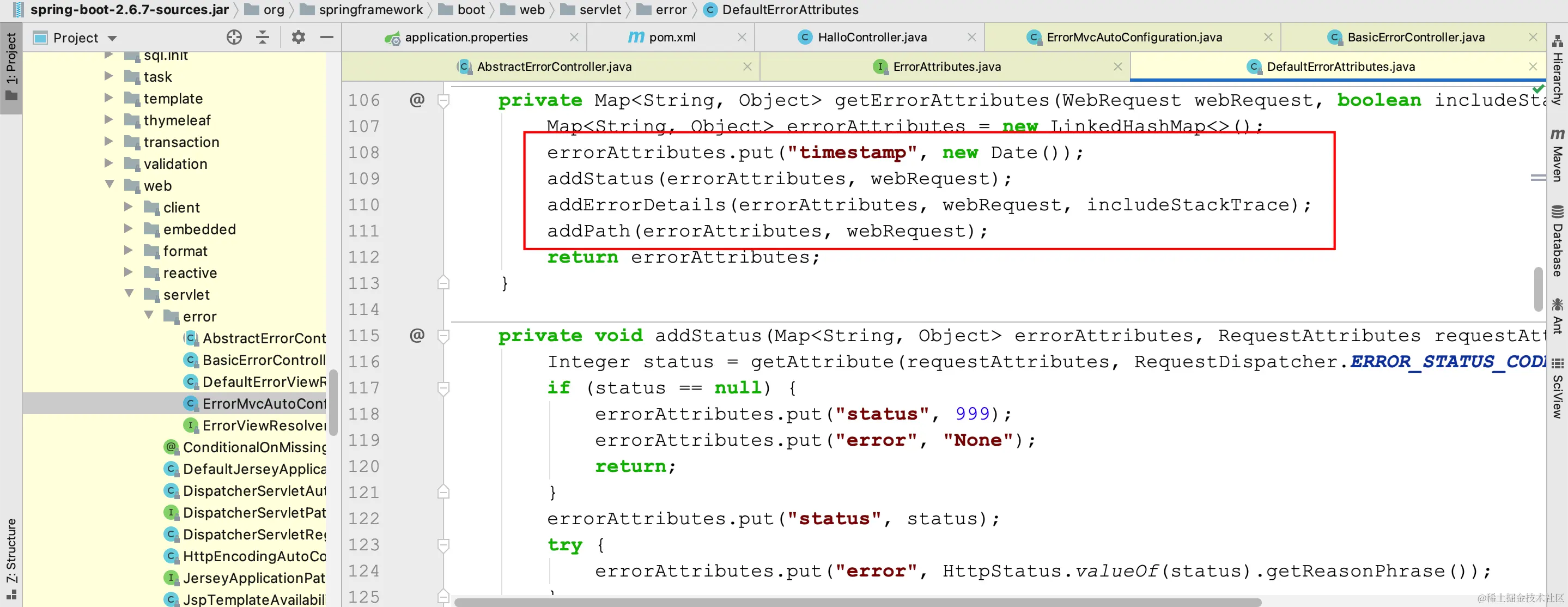Click the collapse all icon in Project panel
This screenshot has width=1568, height=607.
point(263,38)
